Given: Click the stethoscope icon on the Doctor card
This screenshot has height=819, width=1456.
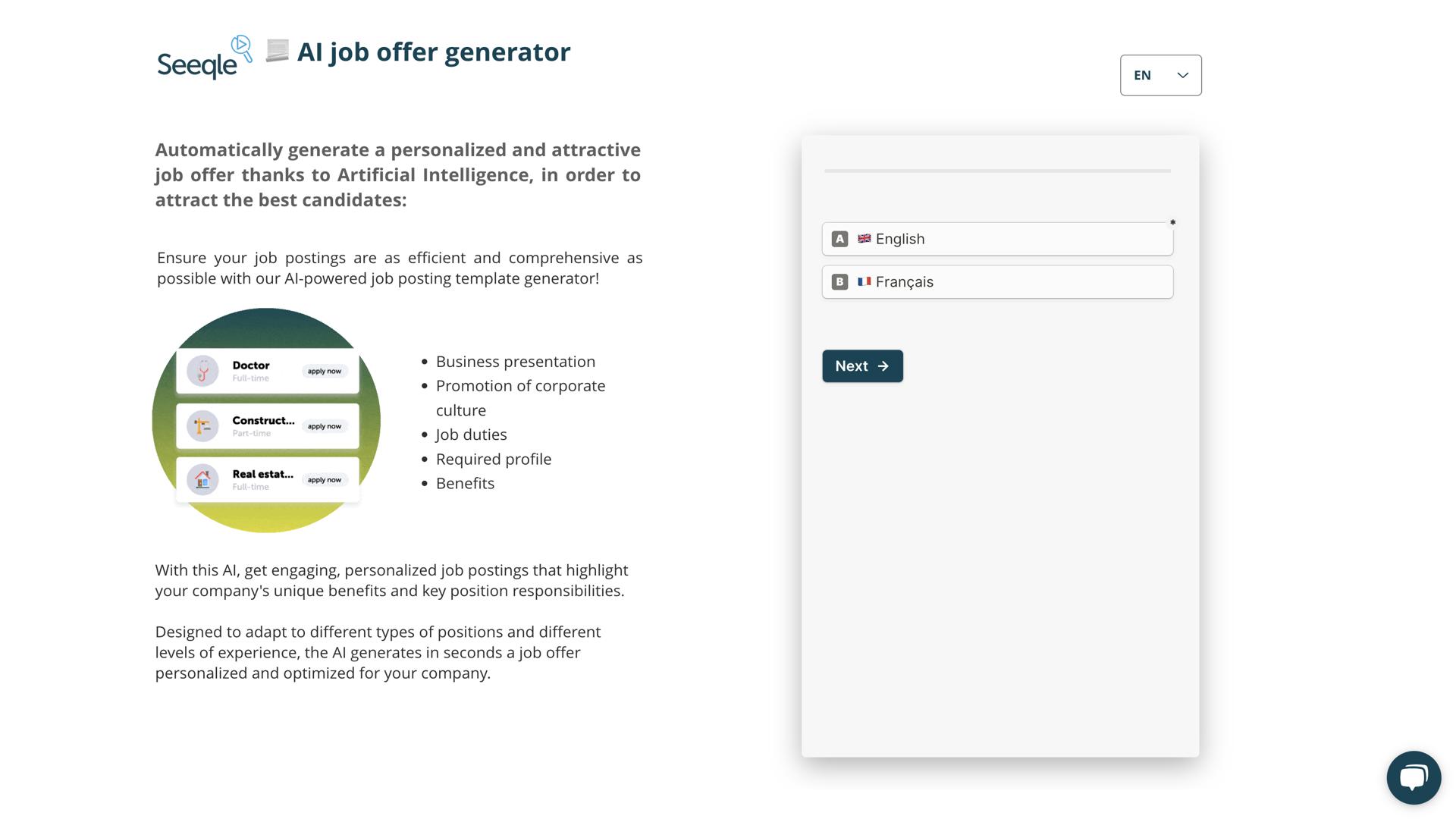Looking at the screenshot, I should tap(202, 370).
